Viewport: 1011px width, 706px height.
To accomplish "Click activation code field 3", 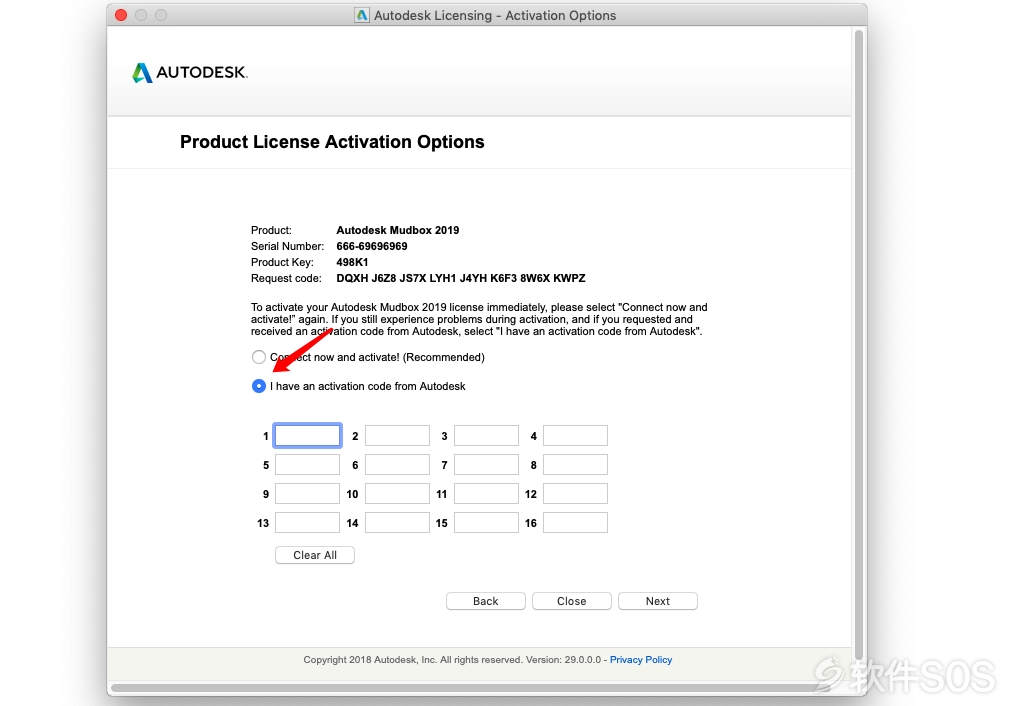I will point(486,436).
